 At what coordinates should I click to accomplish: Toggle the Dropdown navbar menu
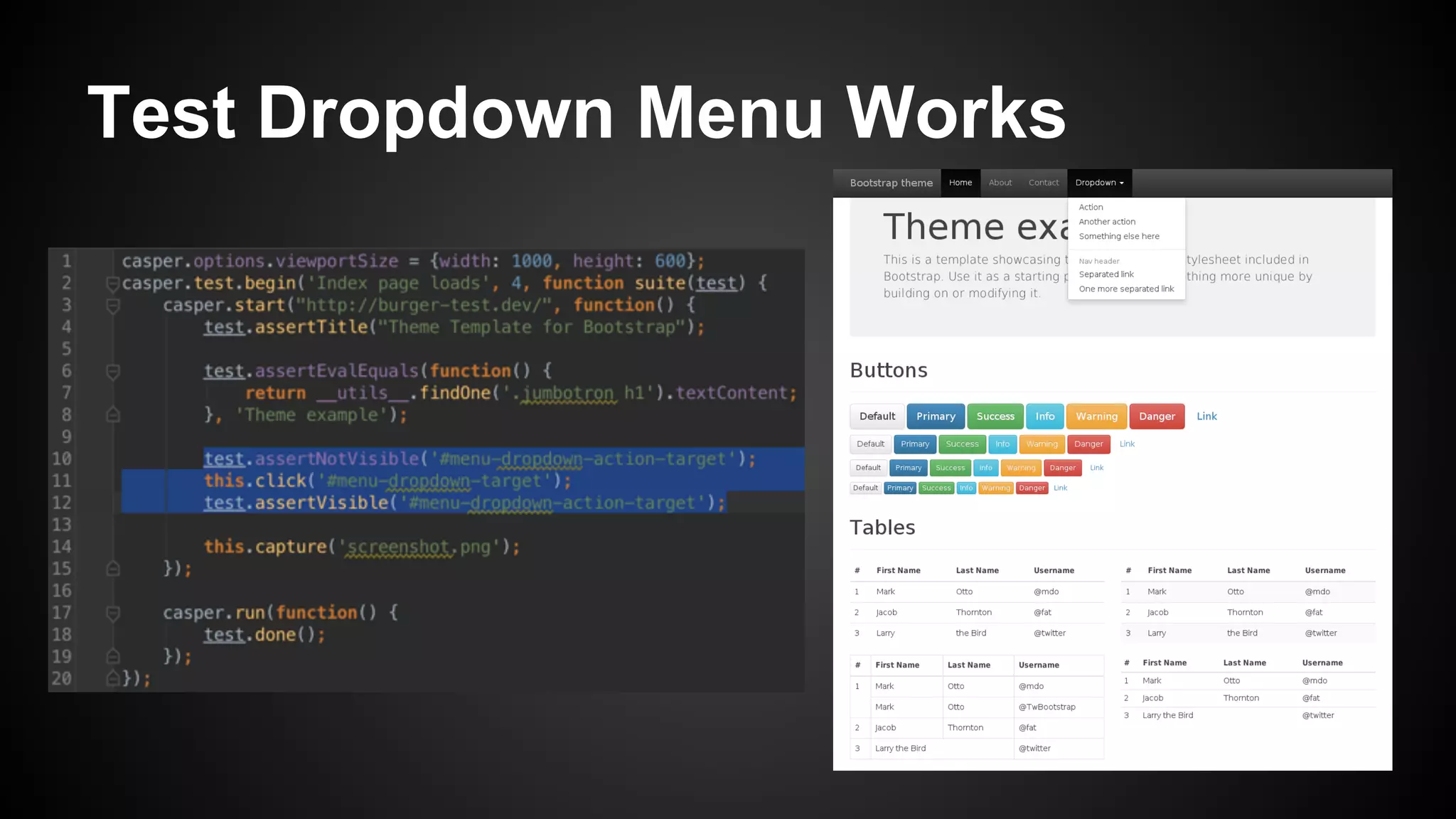tap(1099, 183)
